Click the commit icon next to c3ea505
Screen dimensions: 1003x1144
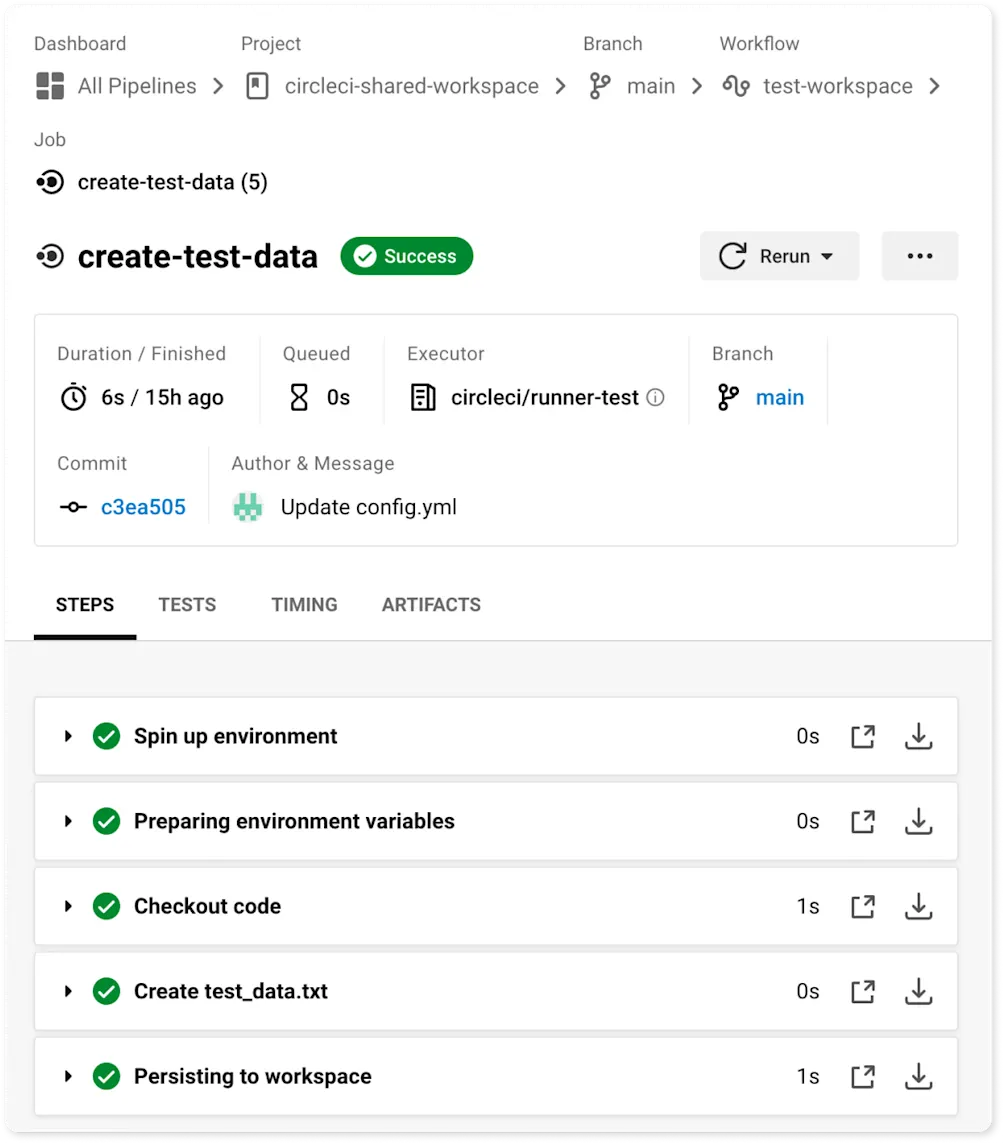[72, 507]
